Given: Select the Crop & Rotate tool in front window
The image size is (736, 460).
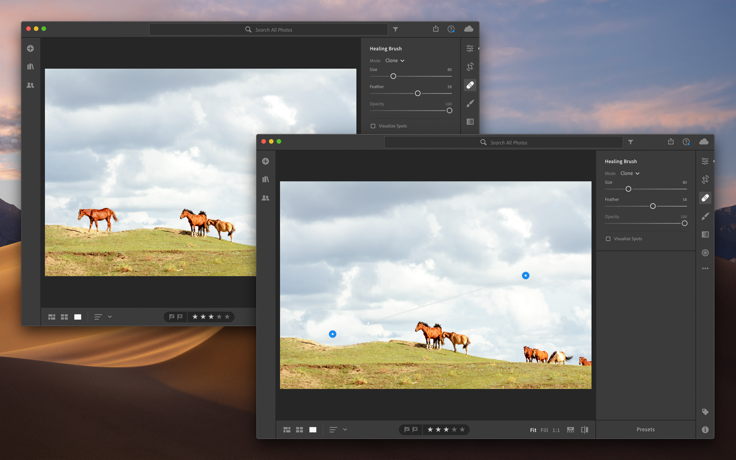Looking at the screenshot, I should pyautogui.click(x=705, y=179).
